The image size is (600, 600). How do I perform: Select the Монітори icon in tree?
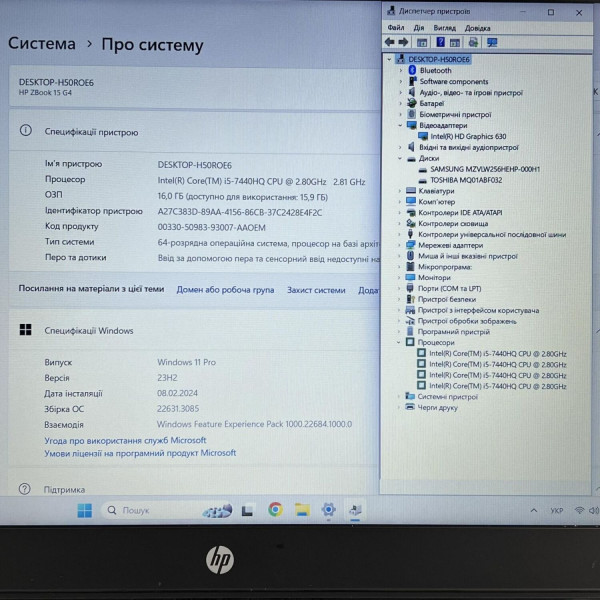pos(410,277)
